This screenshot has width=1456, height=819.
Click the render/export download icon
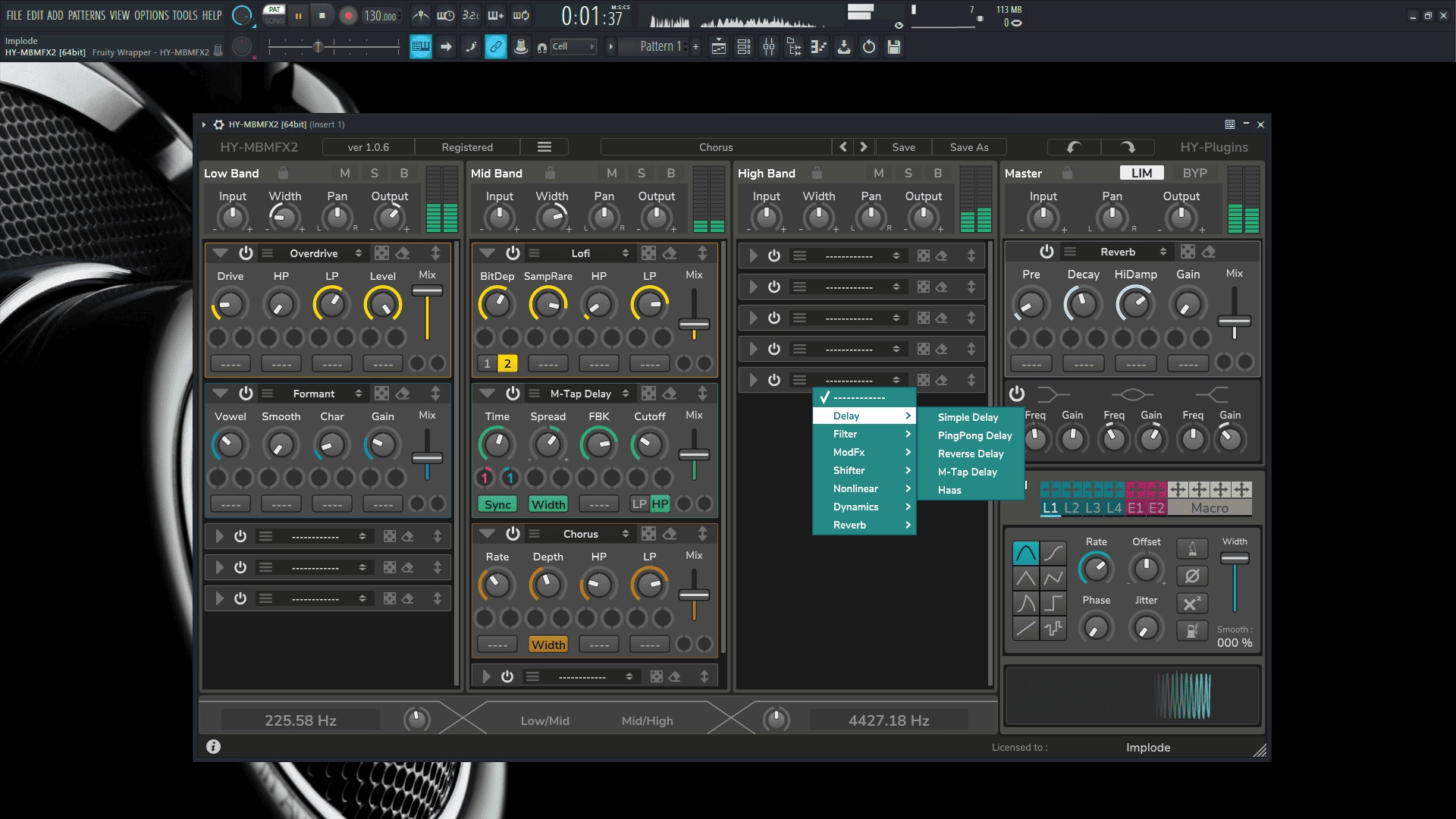844,47
